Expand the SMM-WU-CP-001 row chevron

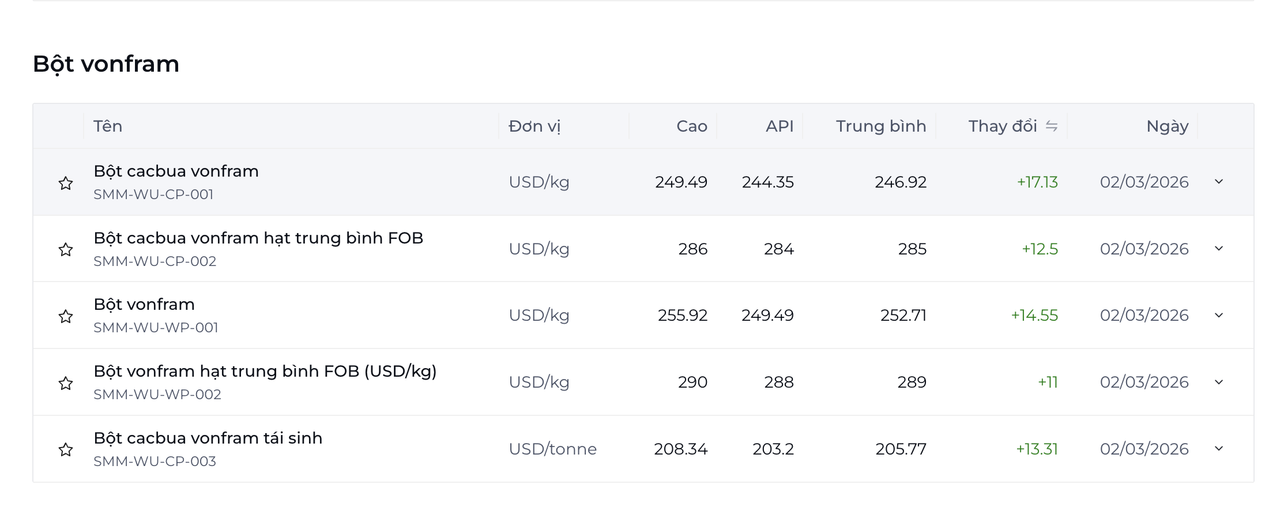[x=1218, y=182]
